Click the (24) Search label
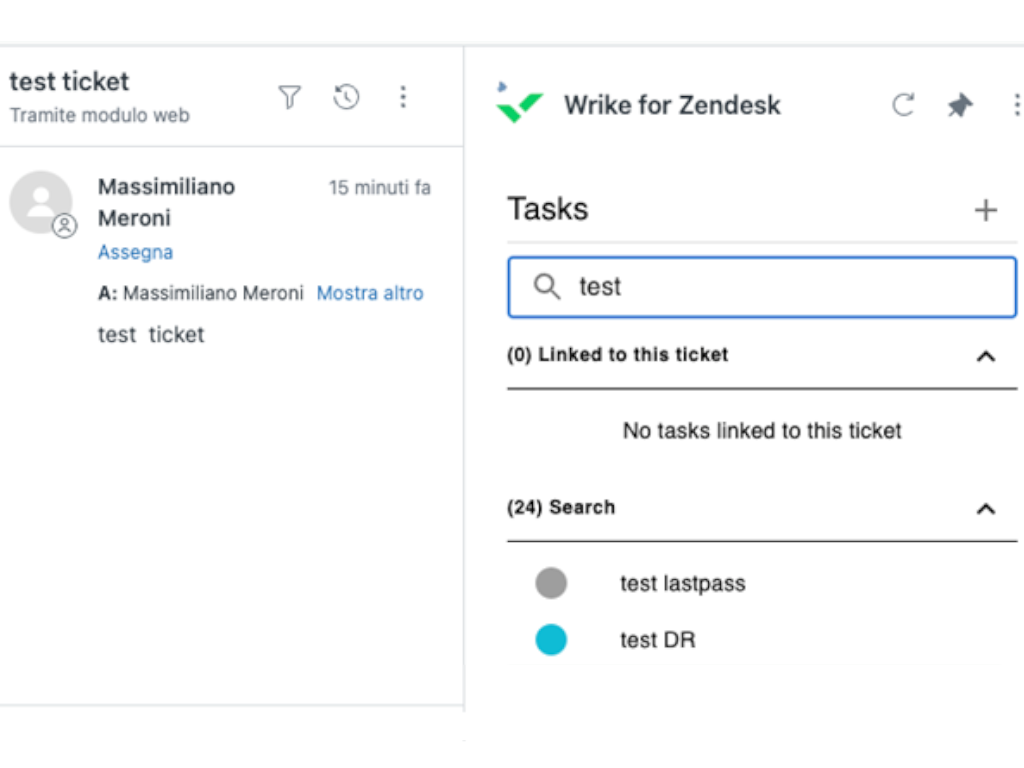The image size is (1024, 768). 561,507
